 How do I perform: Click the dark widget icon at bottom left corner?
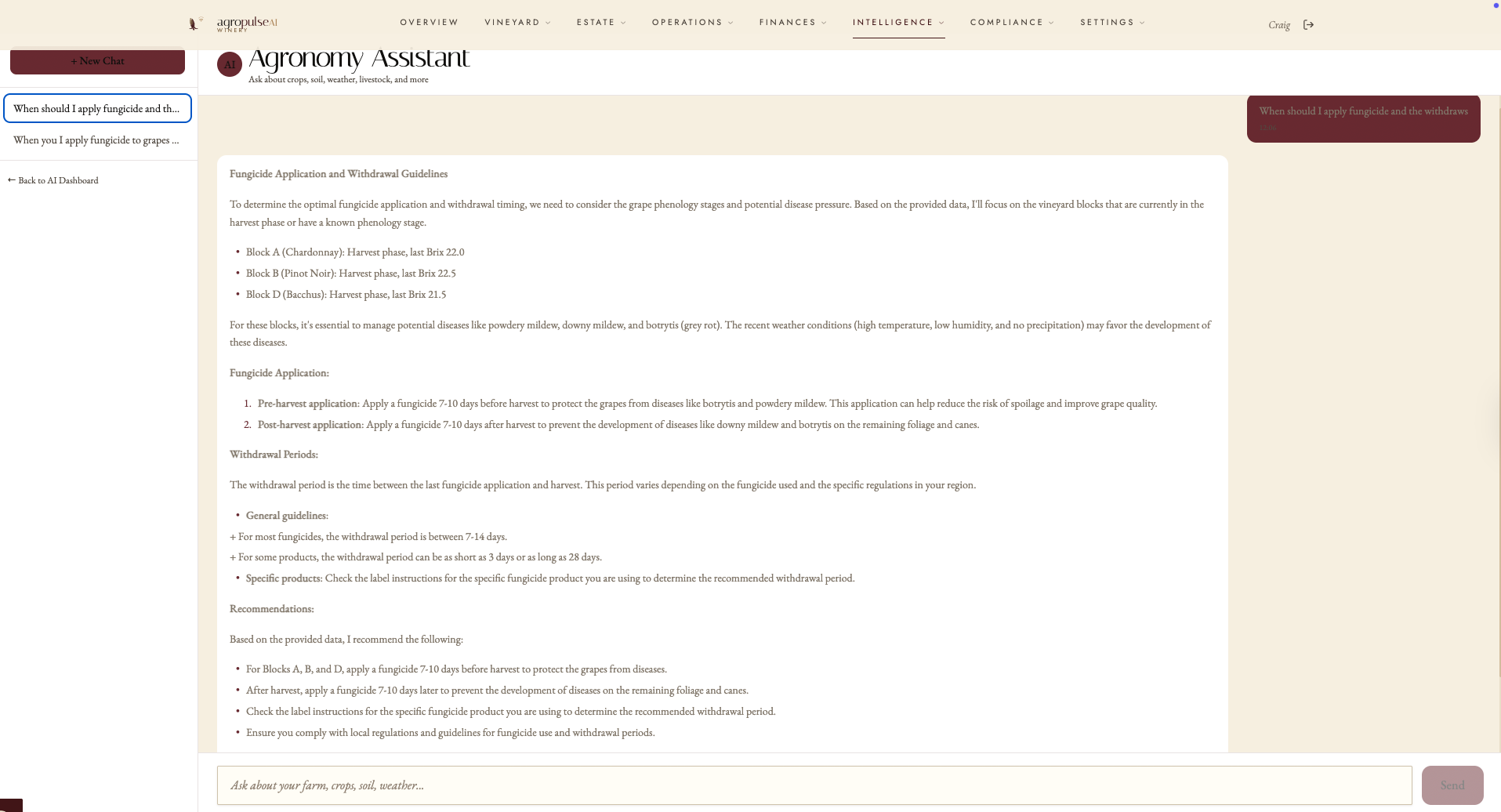pyautogui.click(x=11, y=805)
